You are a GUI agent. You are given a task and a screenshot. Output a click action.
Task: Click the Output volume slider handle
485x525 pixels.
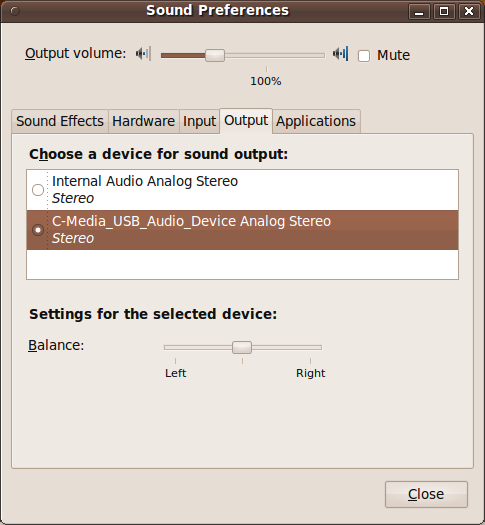click(215, 55)
